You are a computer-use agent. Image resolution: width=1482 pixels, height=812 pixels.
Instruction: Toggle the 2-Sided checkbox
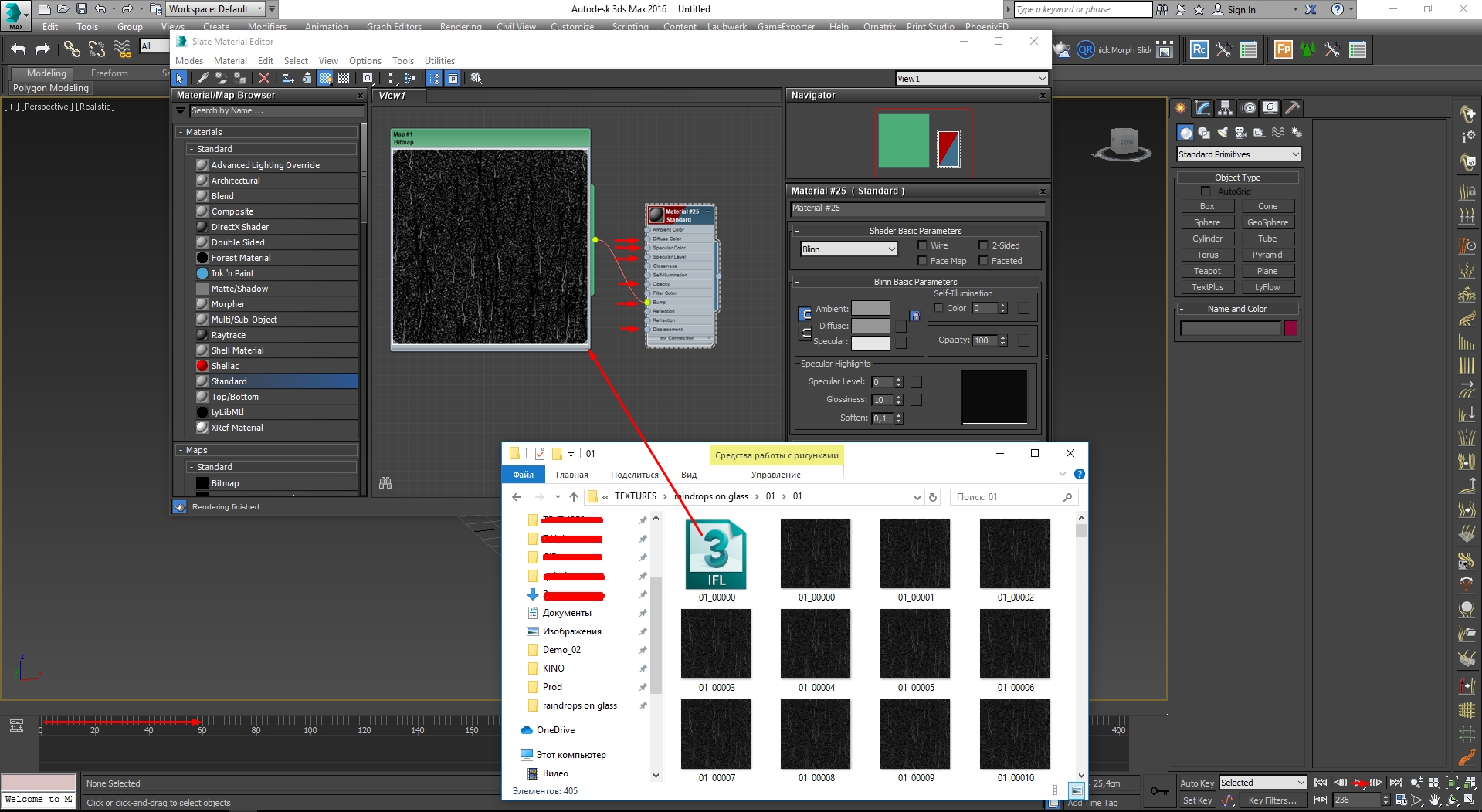pyautogui.click(x=983, y=245)
